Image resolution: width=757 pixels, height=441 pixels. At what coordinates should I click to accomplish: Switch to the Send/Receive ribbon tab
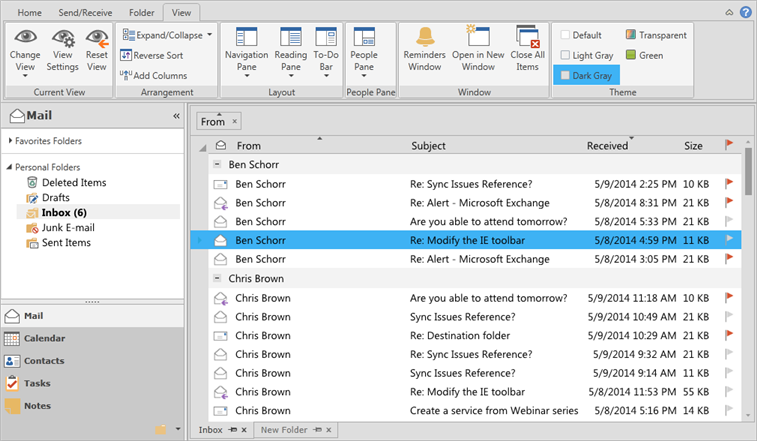point(84,12)
